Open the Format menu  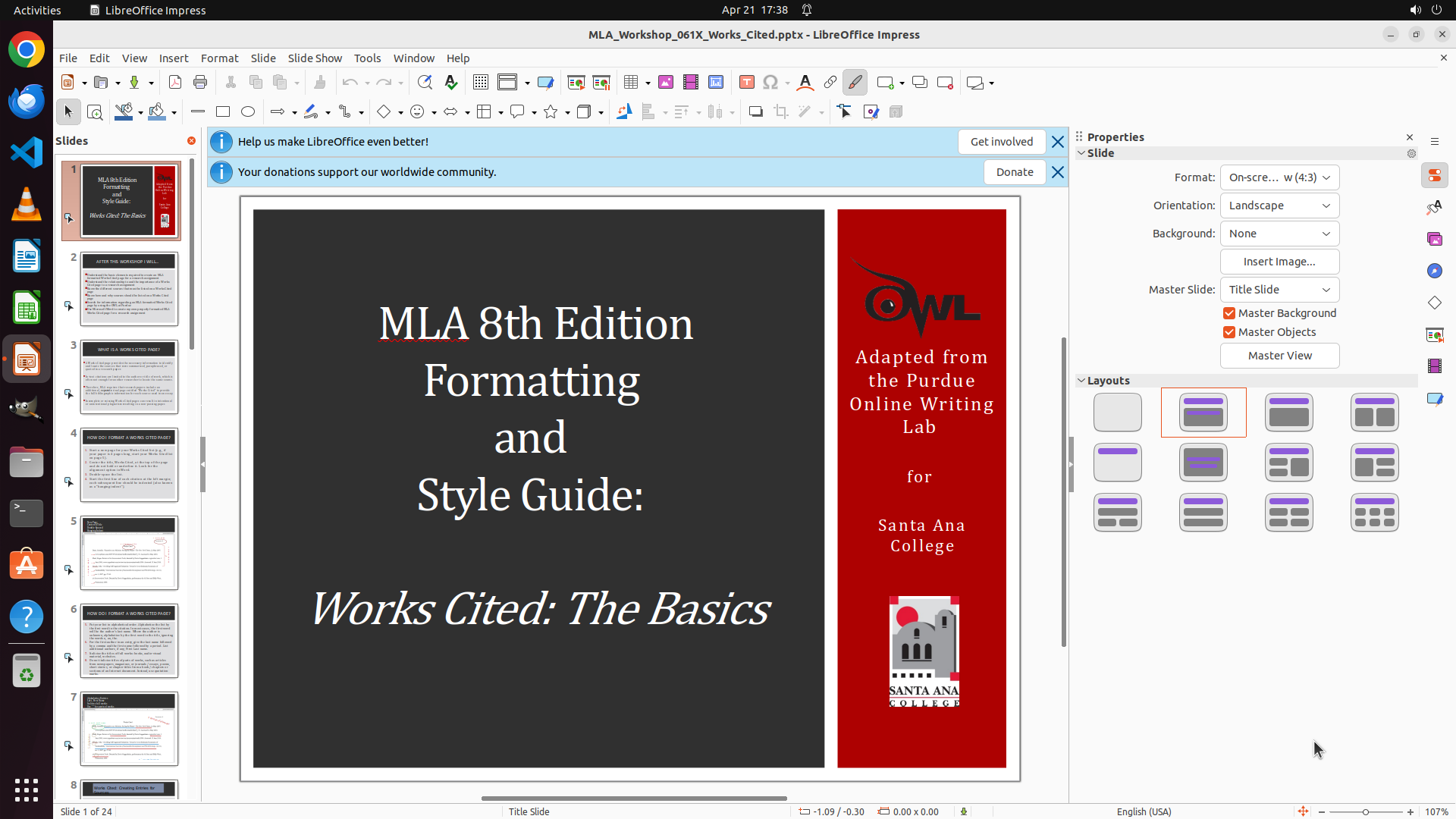click(219, 58)
